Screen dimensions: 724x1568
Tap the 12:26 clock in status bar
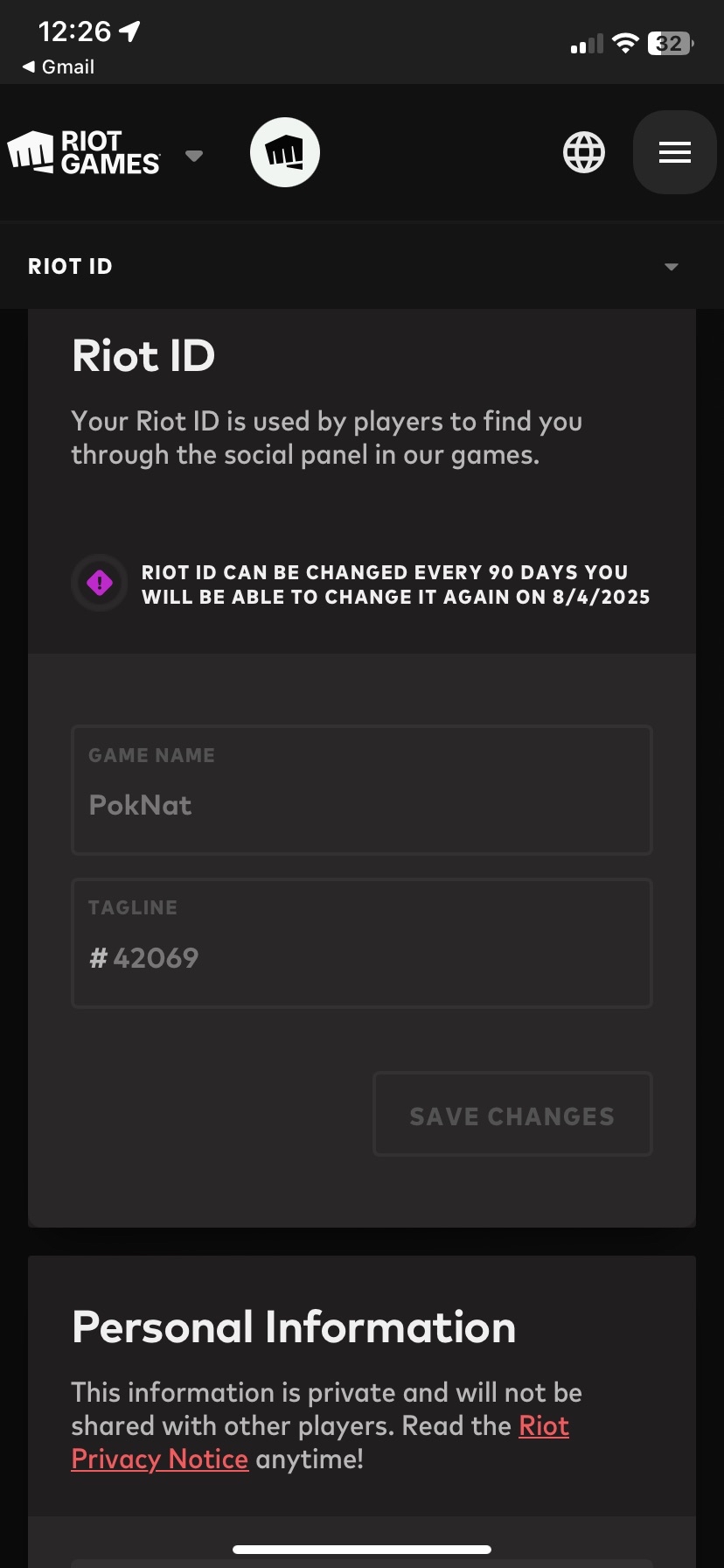click(74, 31)
